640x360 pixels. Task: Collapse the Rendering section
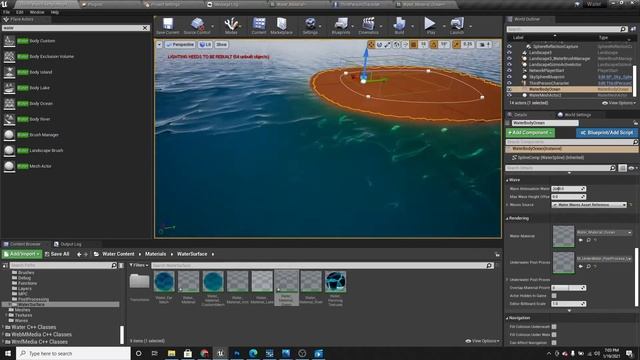pyautogui.click(x=507, y=219)
